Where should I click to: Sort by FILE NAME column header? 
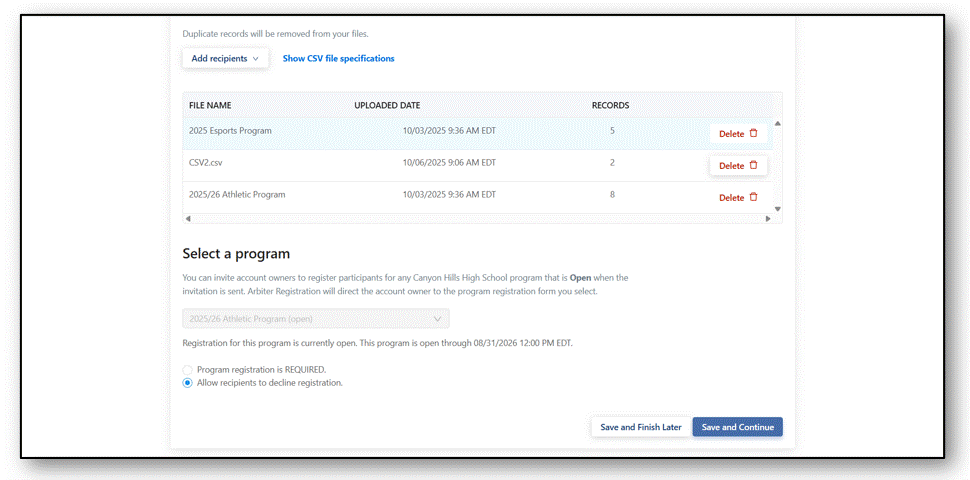[x=210, y=105]
